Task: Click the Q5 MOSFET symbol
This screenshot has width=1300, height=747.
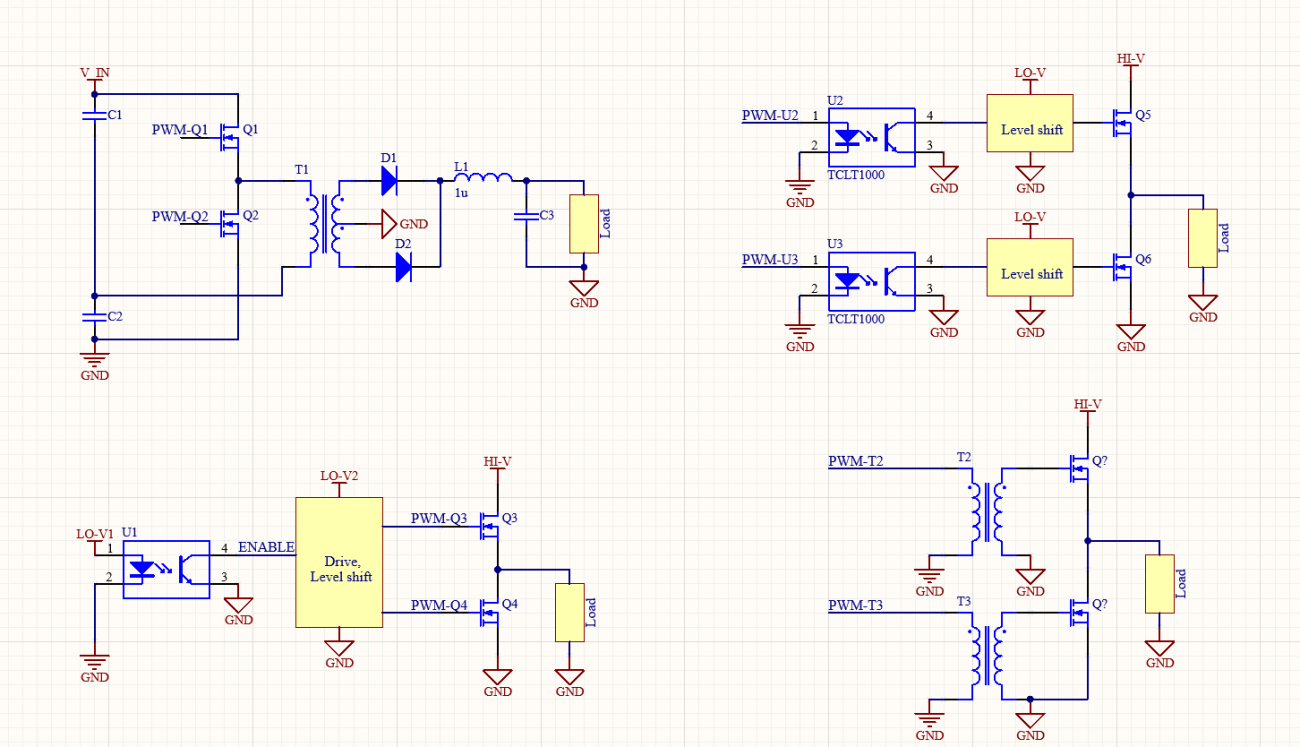Action: [1123, 123]
